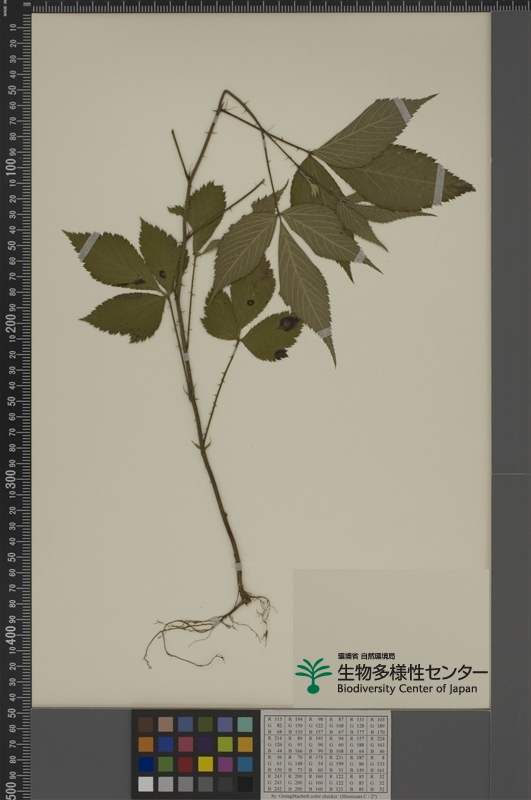This screenshot has height=800, width=531.
Task: Click the dark-spotted leaf near the center
Action: (270, 337)
